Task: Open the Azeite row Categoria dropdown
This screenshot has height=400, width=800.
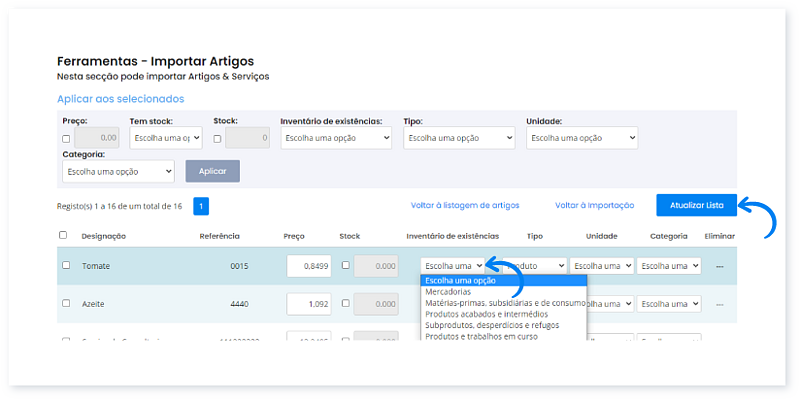Action: pos(669,304)
